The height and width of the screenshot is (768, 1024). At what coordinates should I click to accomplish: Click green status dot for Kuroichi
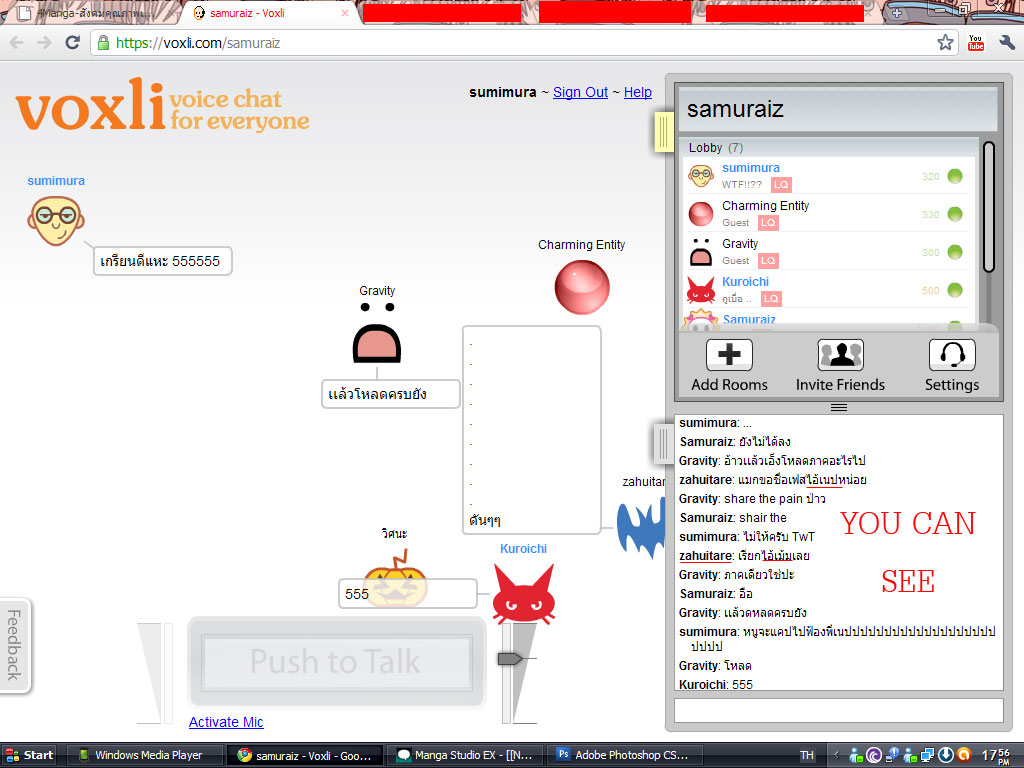[955, 290]
